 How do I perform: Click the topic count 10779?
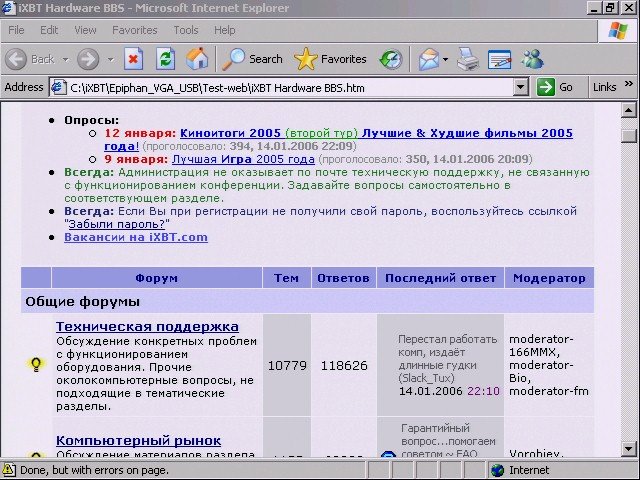[287, 365]
